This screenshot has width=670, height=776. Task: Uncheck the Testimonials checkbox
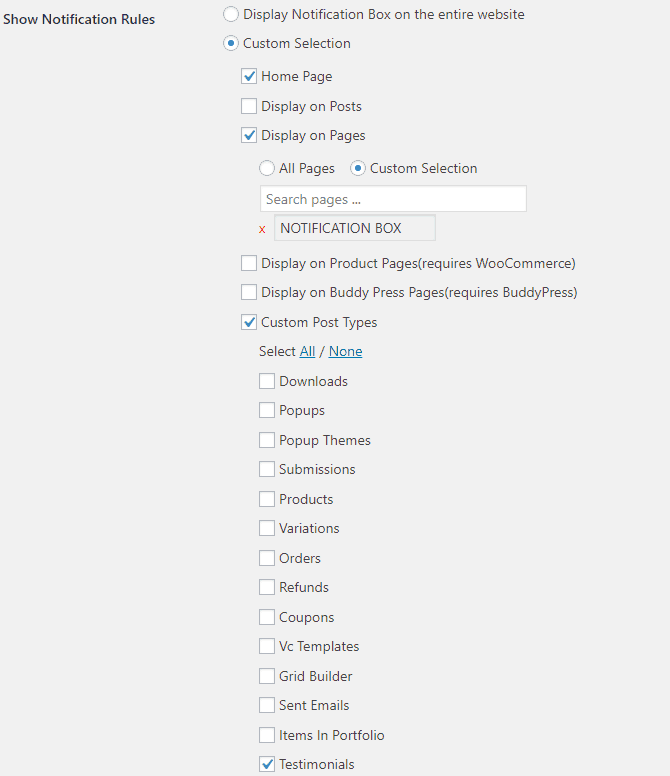pyautogui.click(x=267, y=764)
